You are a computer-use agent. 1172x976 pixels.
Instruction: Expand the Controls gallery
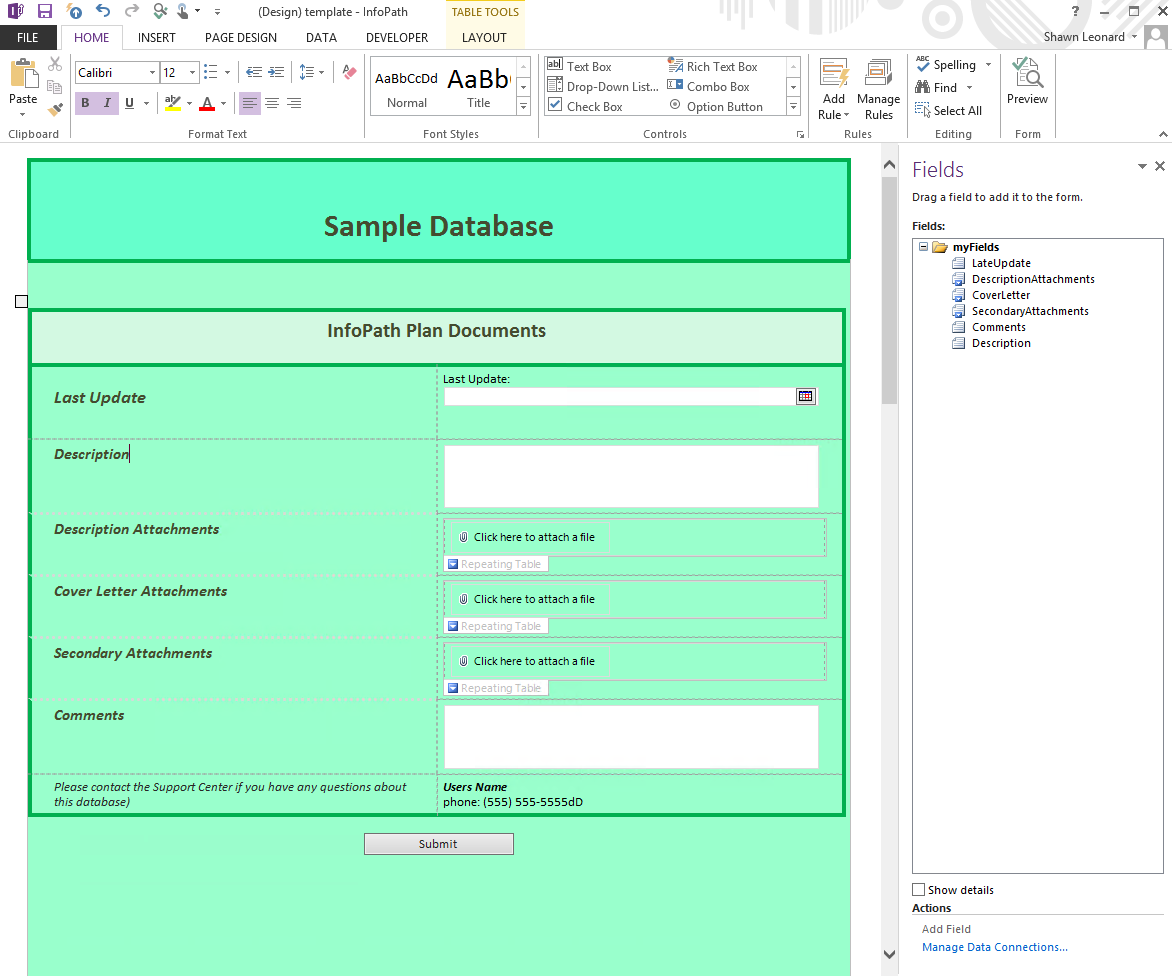point(794,107)
